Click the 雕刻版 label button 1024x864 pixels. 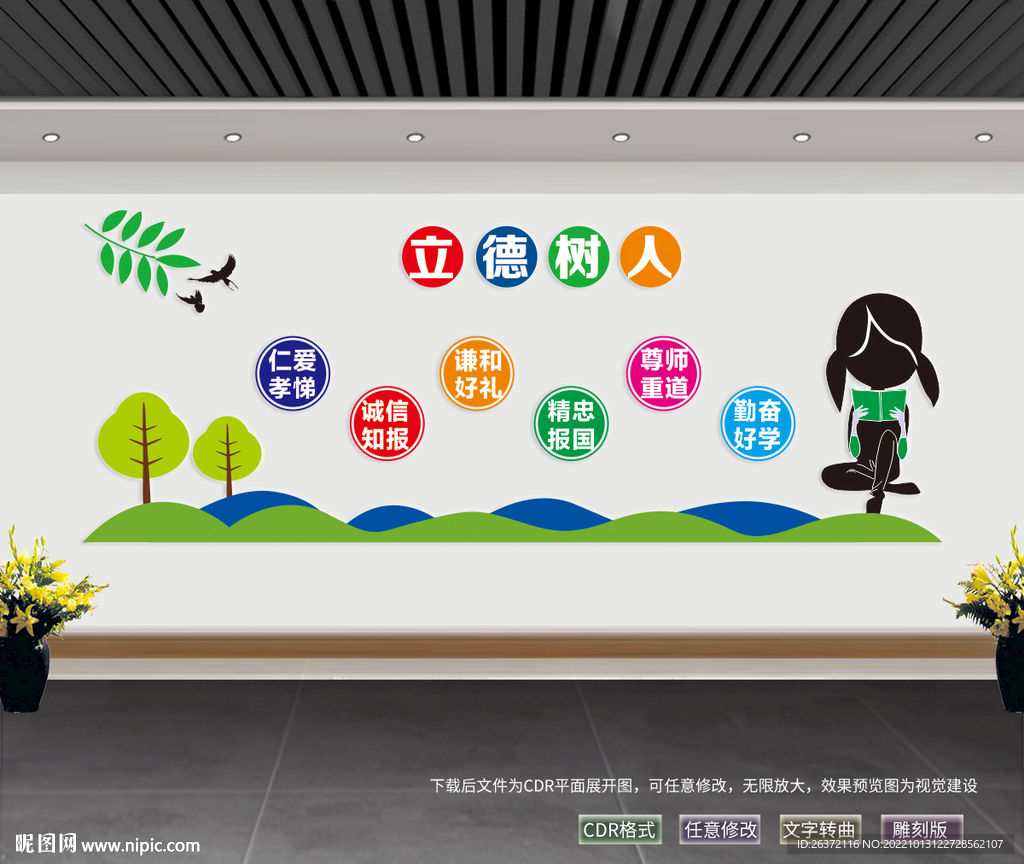tap(921, 830)
